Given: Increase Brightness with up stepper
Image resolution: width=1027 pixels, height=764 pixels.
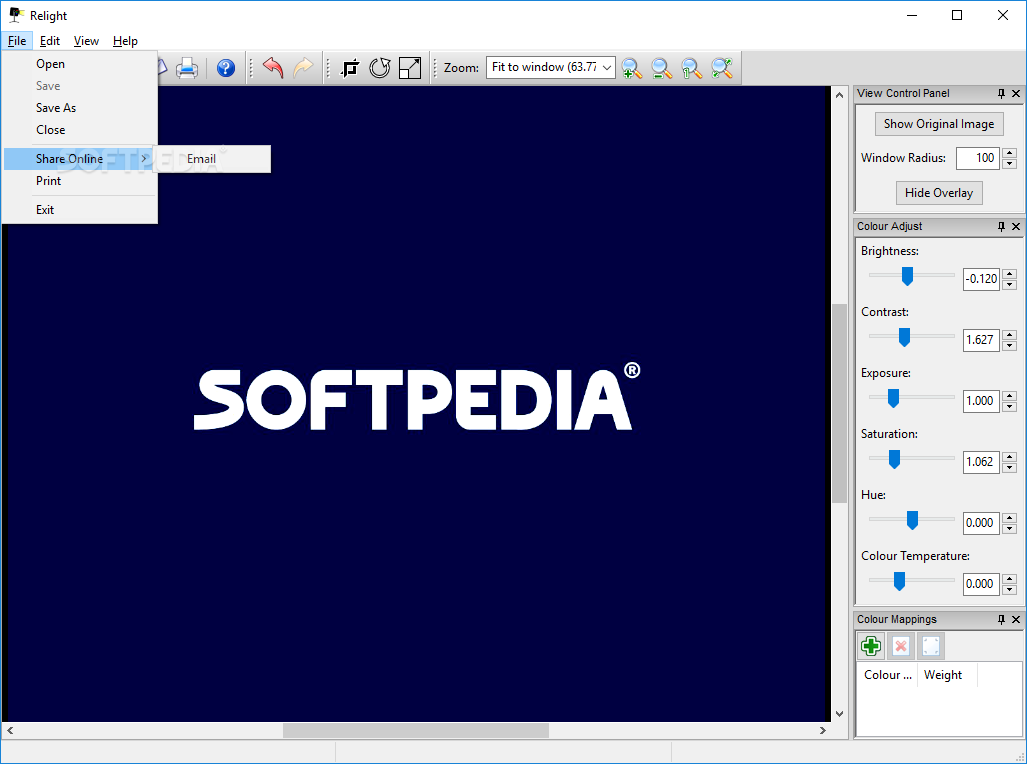Looking at the screenshot, I should pyautogui.click(x=1009, y=273).
